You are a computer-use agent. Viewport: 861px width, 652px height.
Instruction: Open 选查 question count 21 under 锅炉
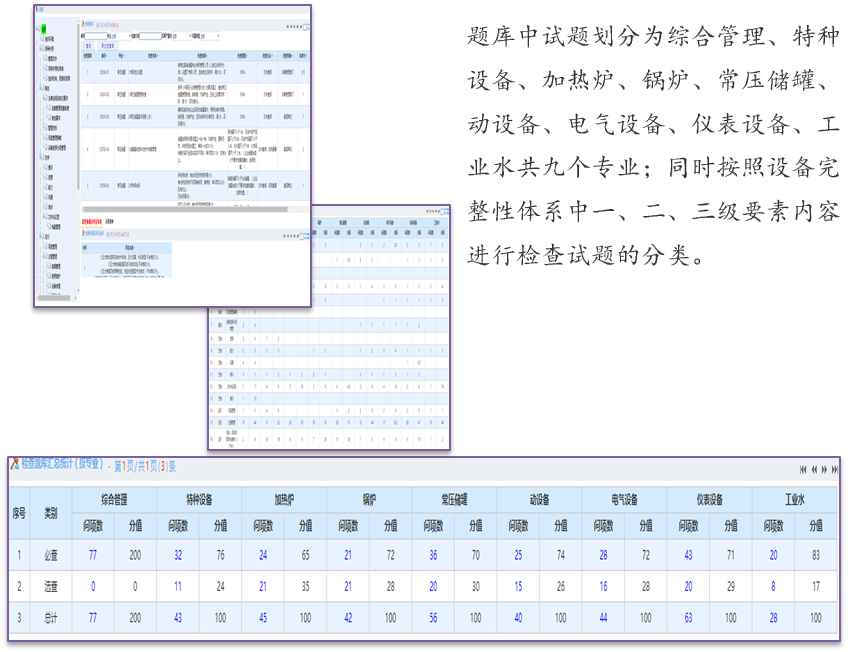tap(348, 587)
